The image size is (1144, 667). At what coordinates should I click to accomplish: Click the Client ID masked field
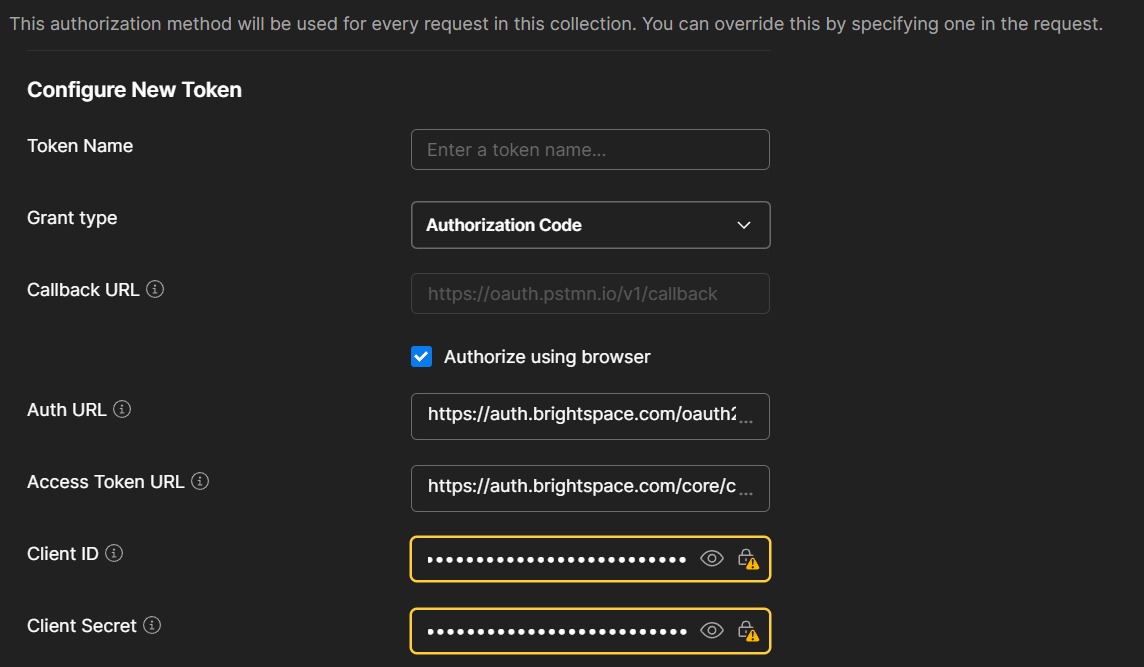coord(556,559)
